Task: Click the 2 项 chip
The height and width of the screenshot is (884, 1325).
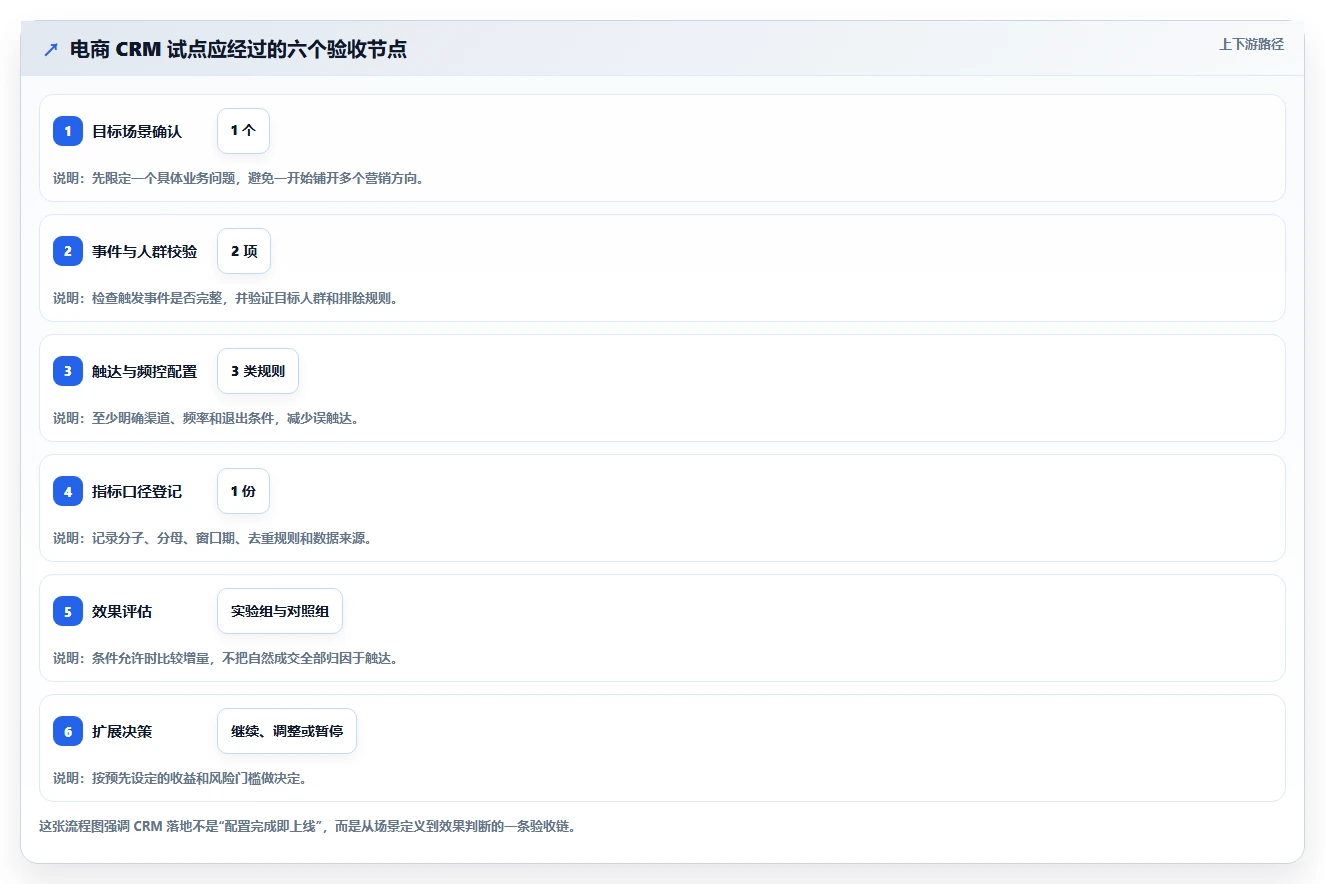Action: (244, 251)
